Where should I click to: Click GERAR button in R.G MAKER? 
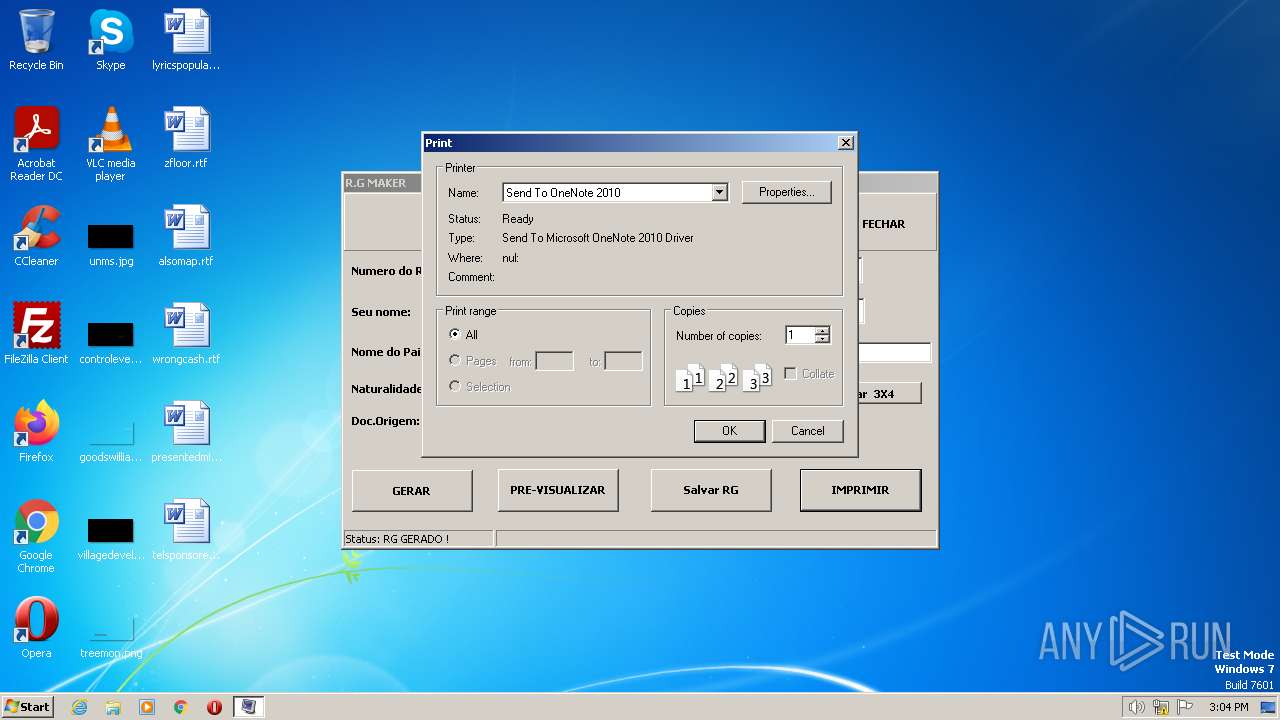pos(411,491)
